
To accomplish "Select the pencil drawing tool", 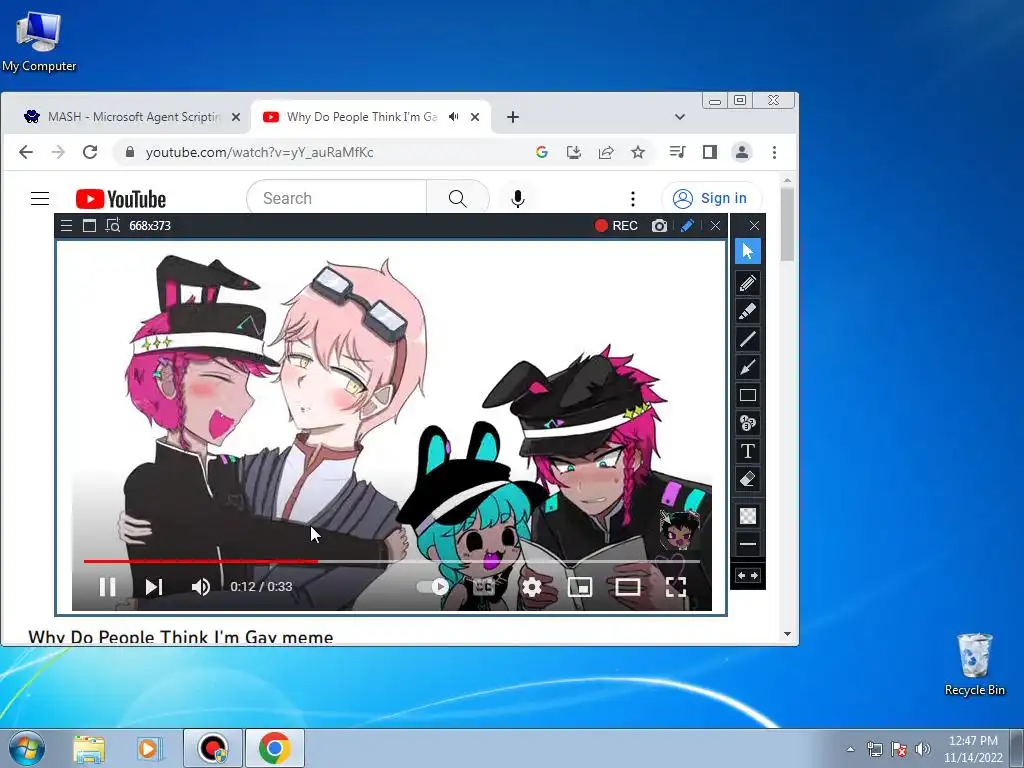I will point(748,283).
